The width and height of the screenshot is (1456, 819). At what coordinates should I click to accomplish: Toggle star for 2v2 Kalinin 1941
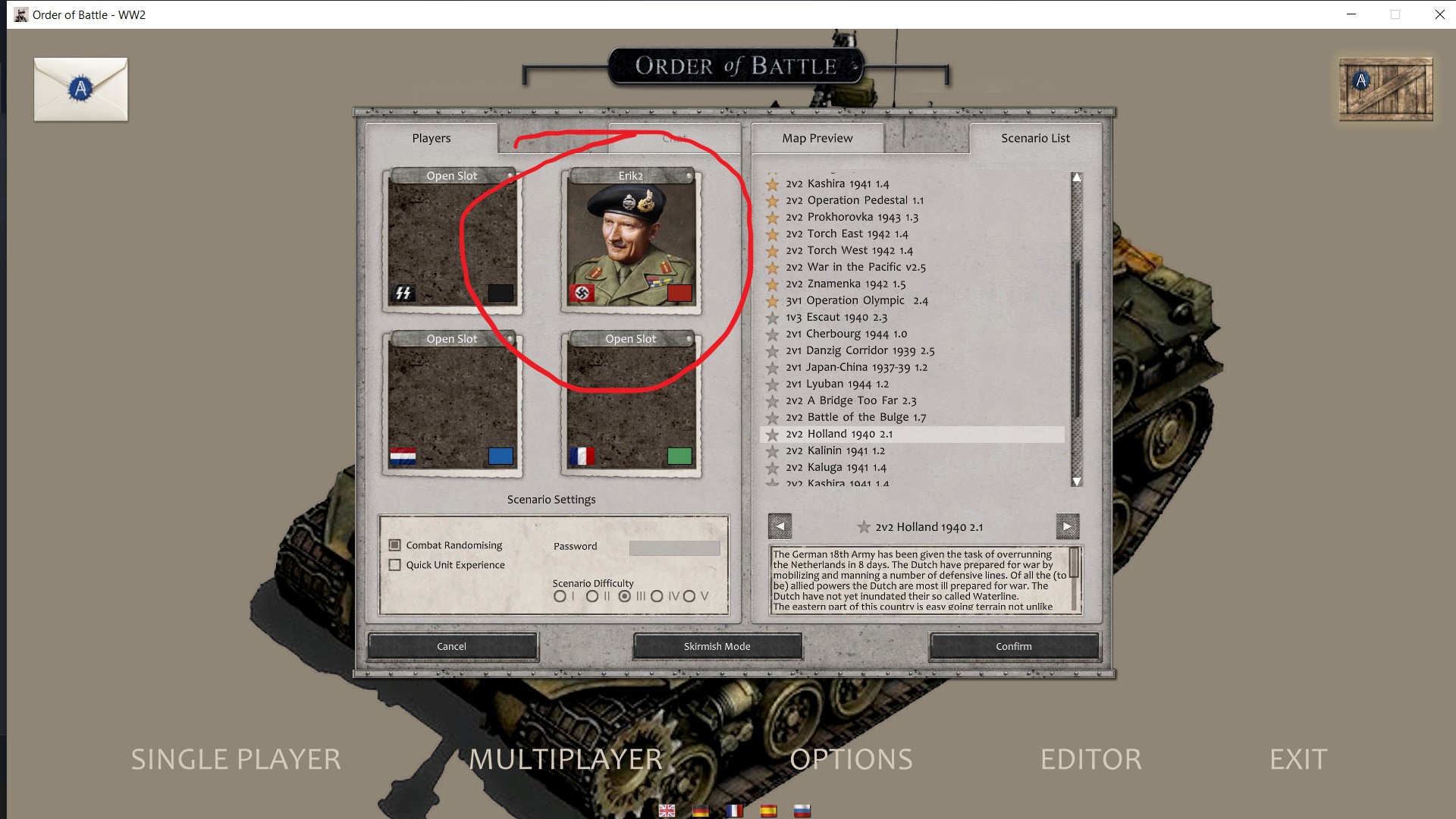pyautogui.click(x=772, y=450)
